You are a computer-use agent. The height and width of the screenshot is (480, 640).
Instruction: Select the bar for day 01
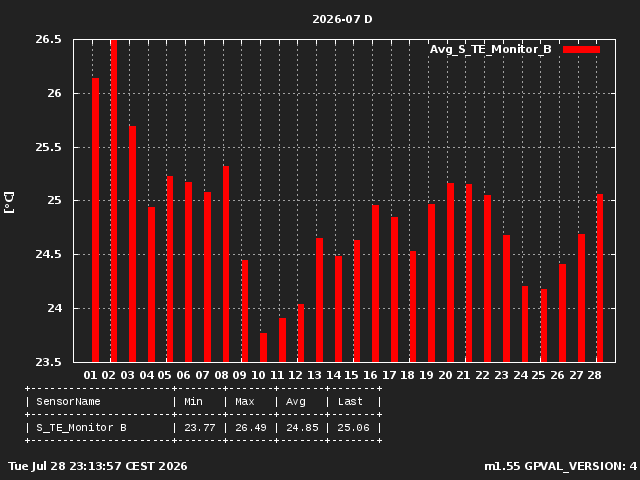[x=96, y=220]
